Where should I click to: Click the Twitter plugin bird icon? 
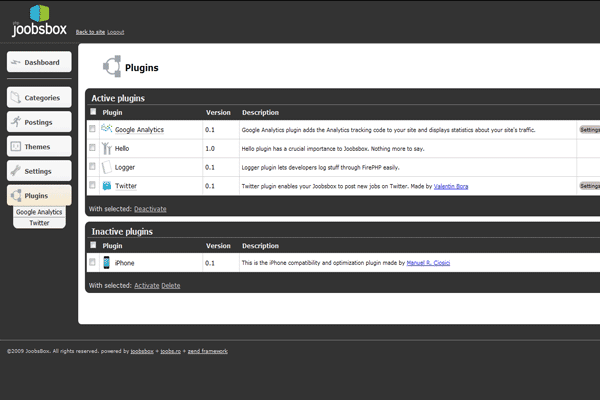click(x=106, y=186)
